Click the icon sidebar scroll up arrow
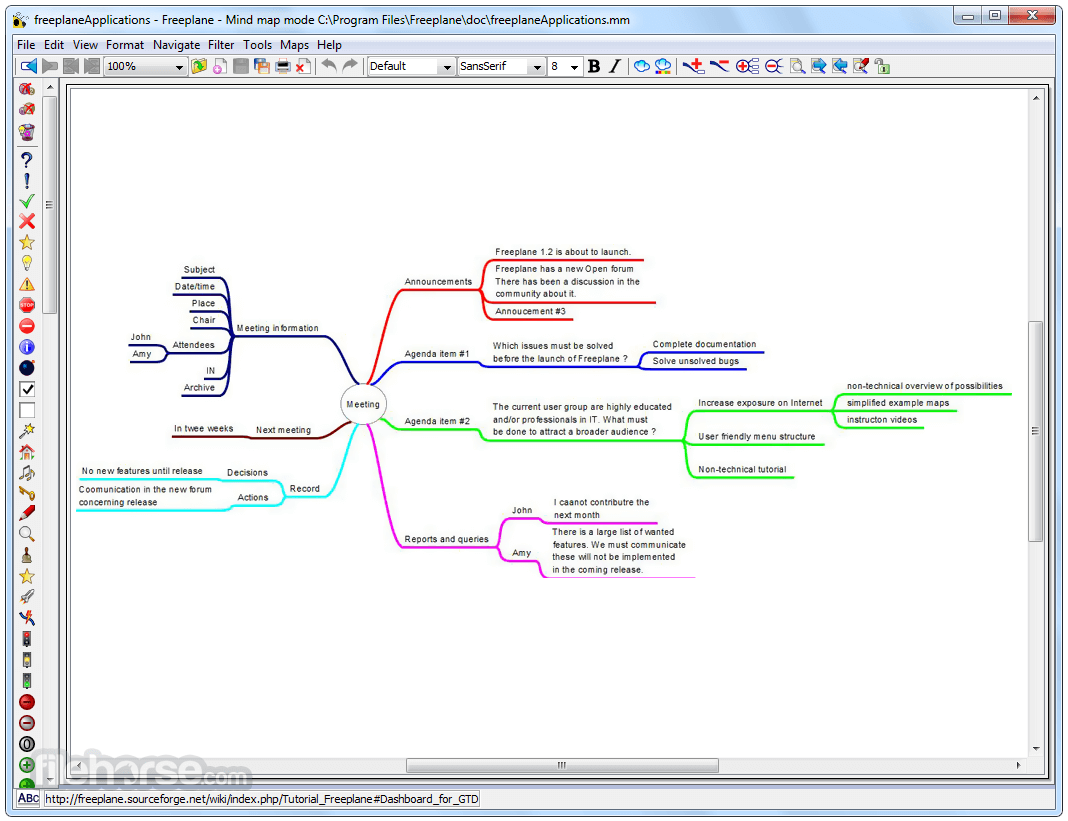This screenshot has width=1068, height=821. click(x=50, y=88)
